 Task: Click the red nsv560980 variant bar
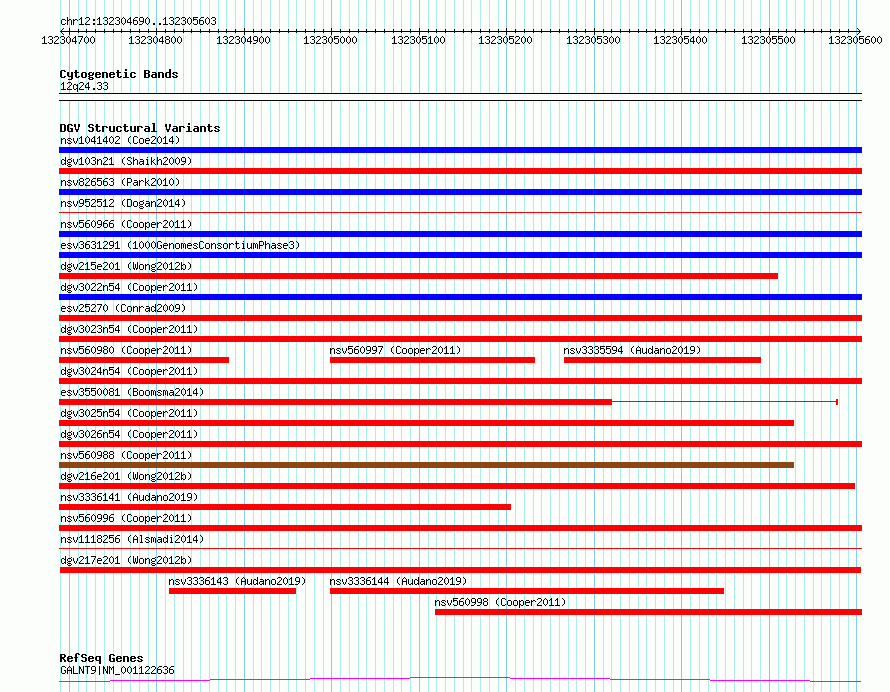point(144,360)
